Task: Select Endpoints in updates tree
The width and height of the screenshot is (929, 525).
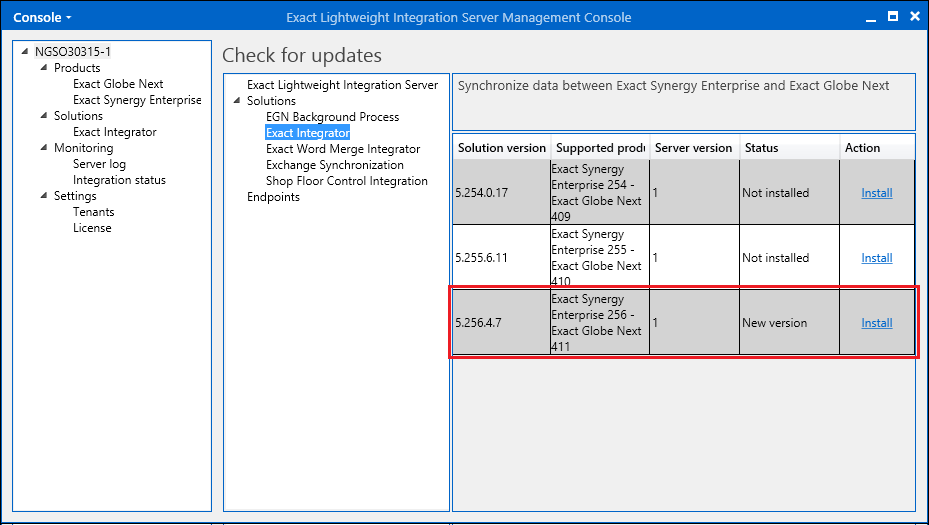Action: pyautogui.click(x=273, y=197)
